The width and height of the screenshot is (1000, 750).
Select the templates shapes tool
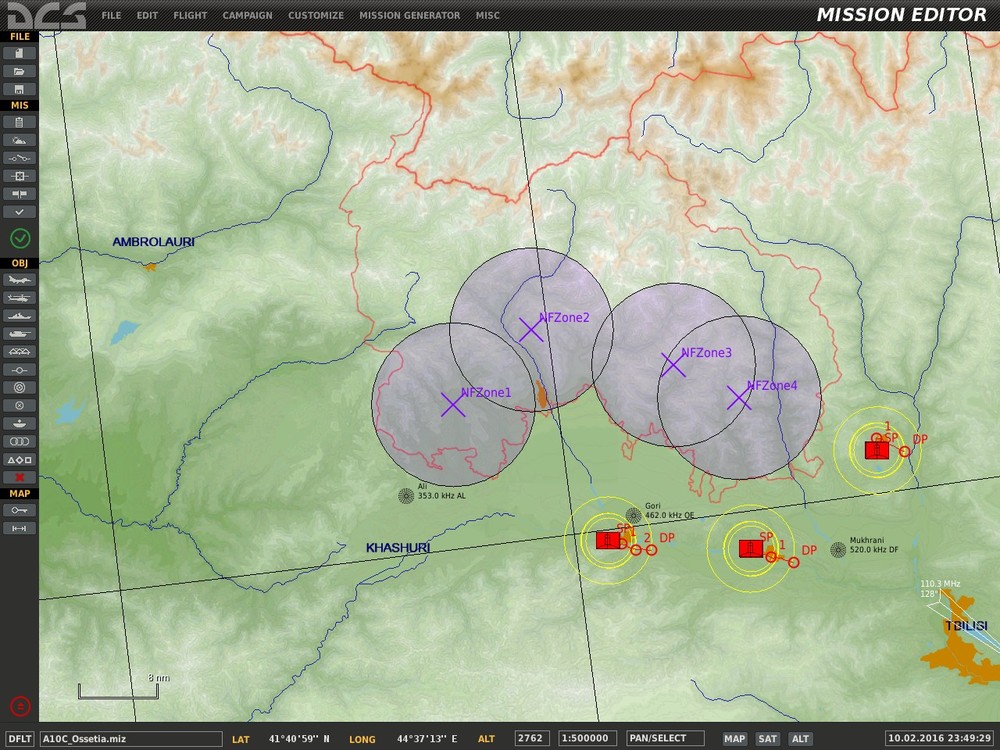click(x=19, y=459)
